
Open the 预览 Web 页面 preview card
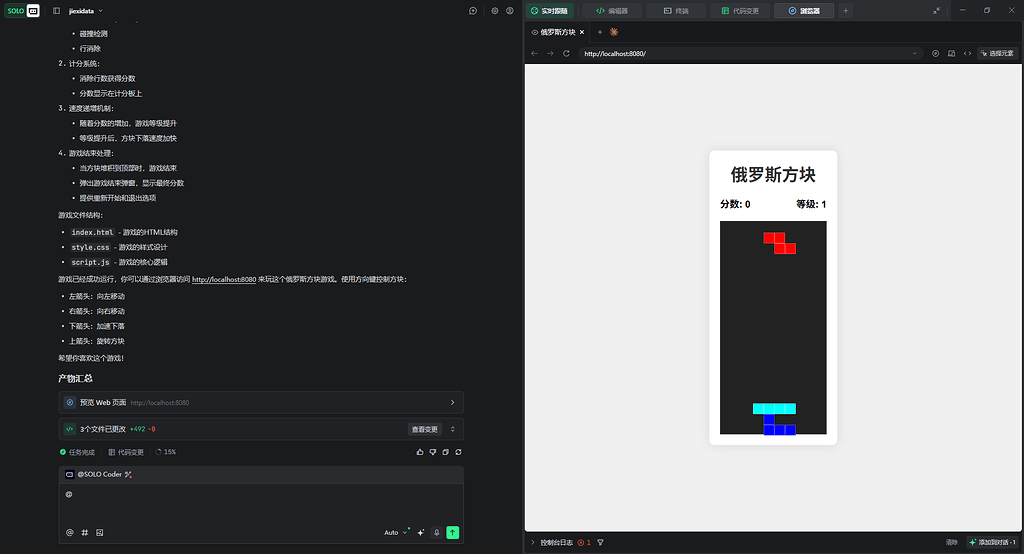coord(261,402)
